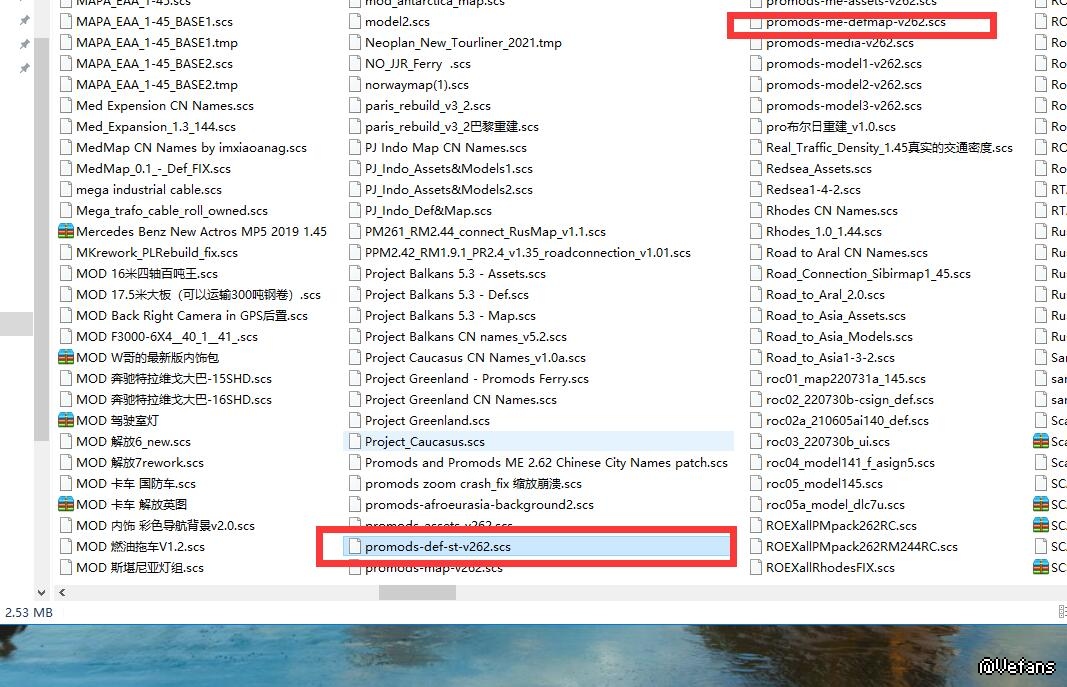Select the file promods-me-defmap-v262.scs

click(x=855, y=22)
